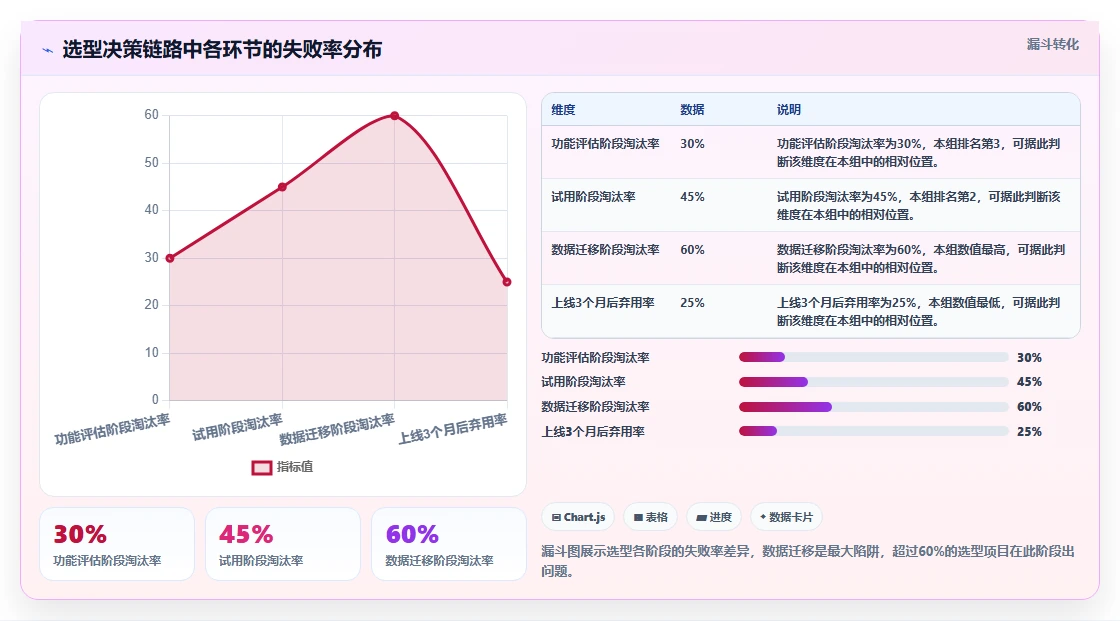Image resolution: width=1120 pixels, height=621 pixels.
Task: Click the 45% value in the table
Action: 692,197
